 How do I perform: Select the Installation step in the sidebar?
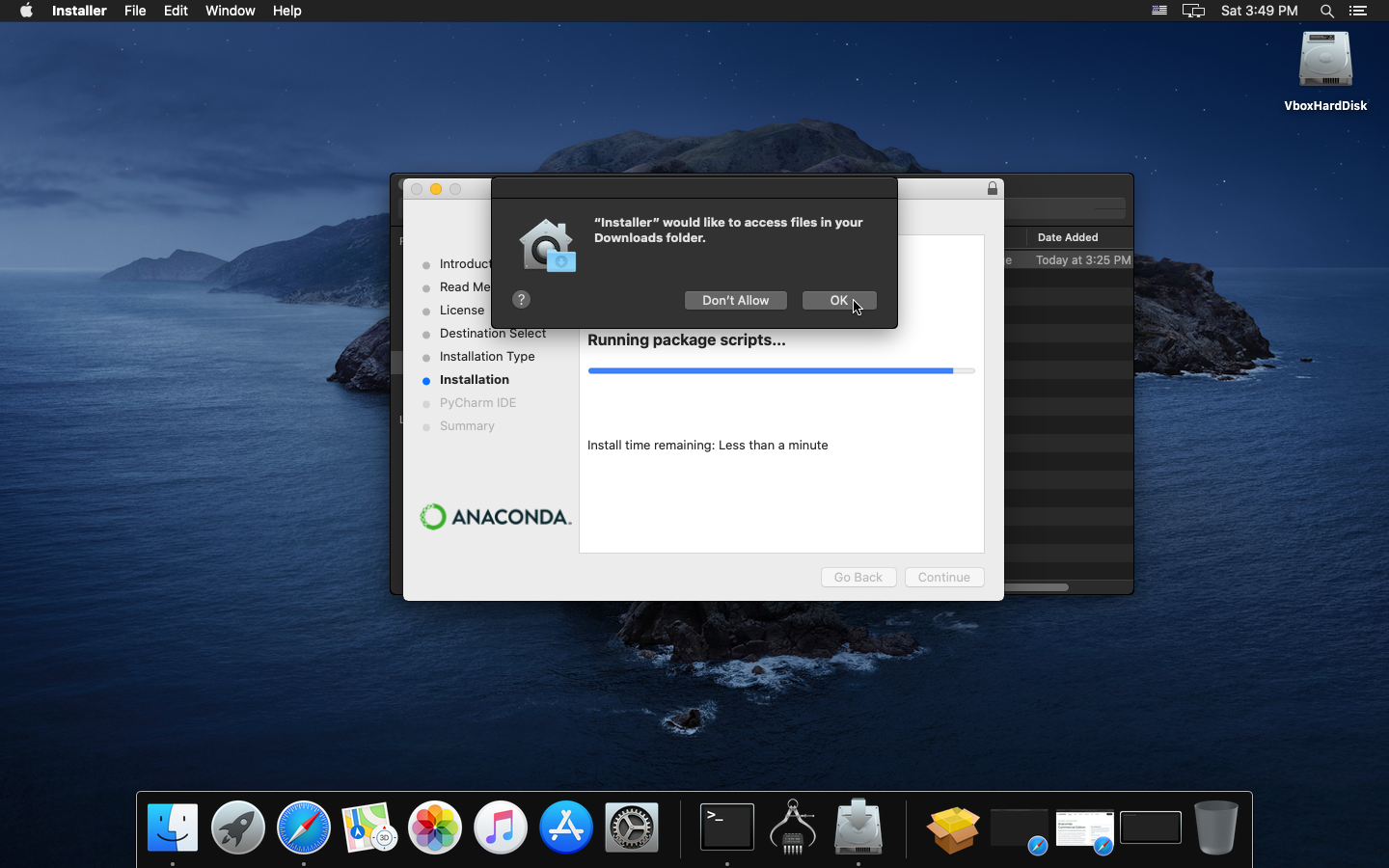pyautogui.click(x=475, y=379)
